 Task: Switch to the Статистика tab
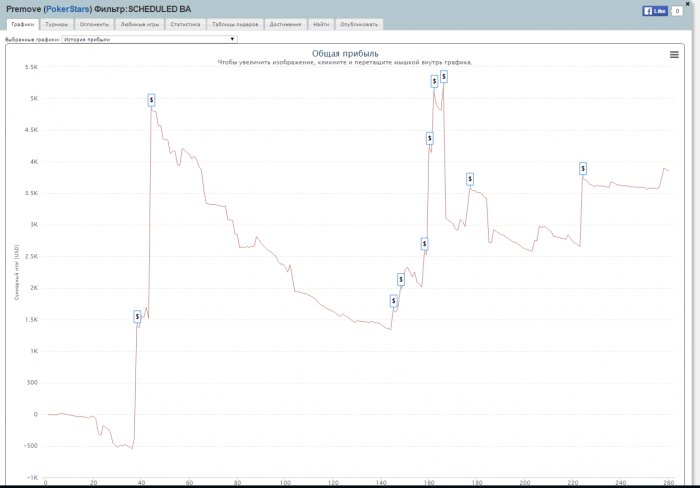[185, 25]
